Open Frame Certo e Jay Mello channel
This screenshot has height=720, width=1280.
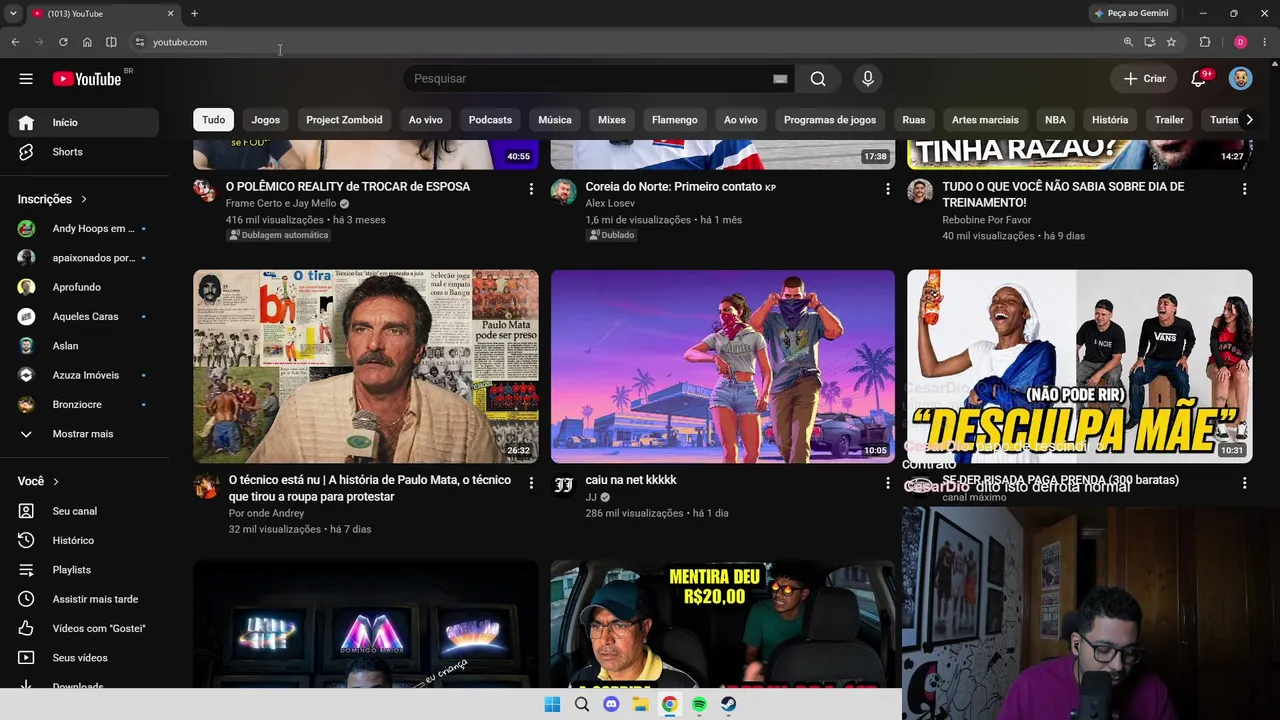tap(281, 203)
